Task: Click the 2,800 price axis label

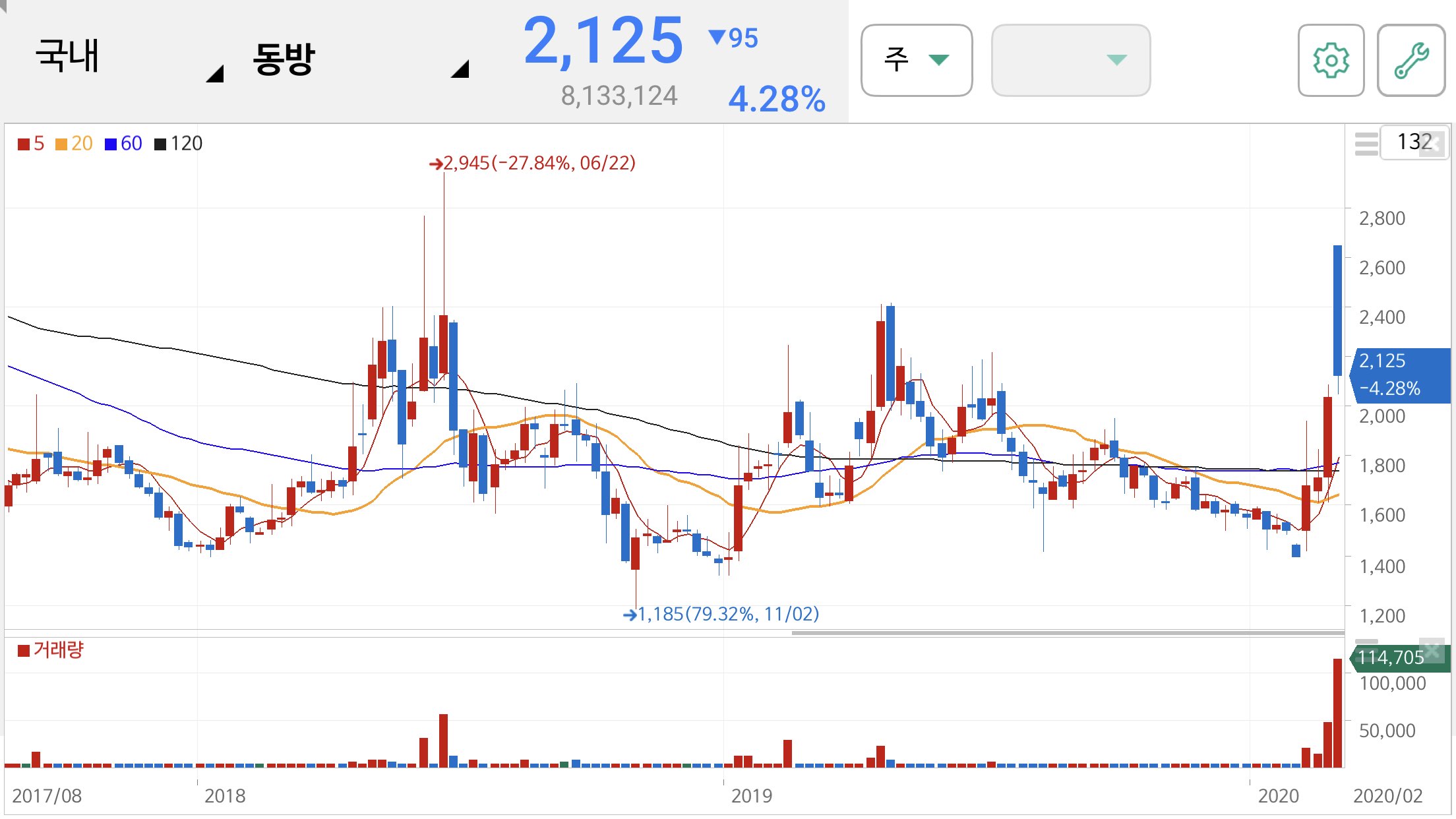Action: 1382,218
